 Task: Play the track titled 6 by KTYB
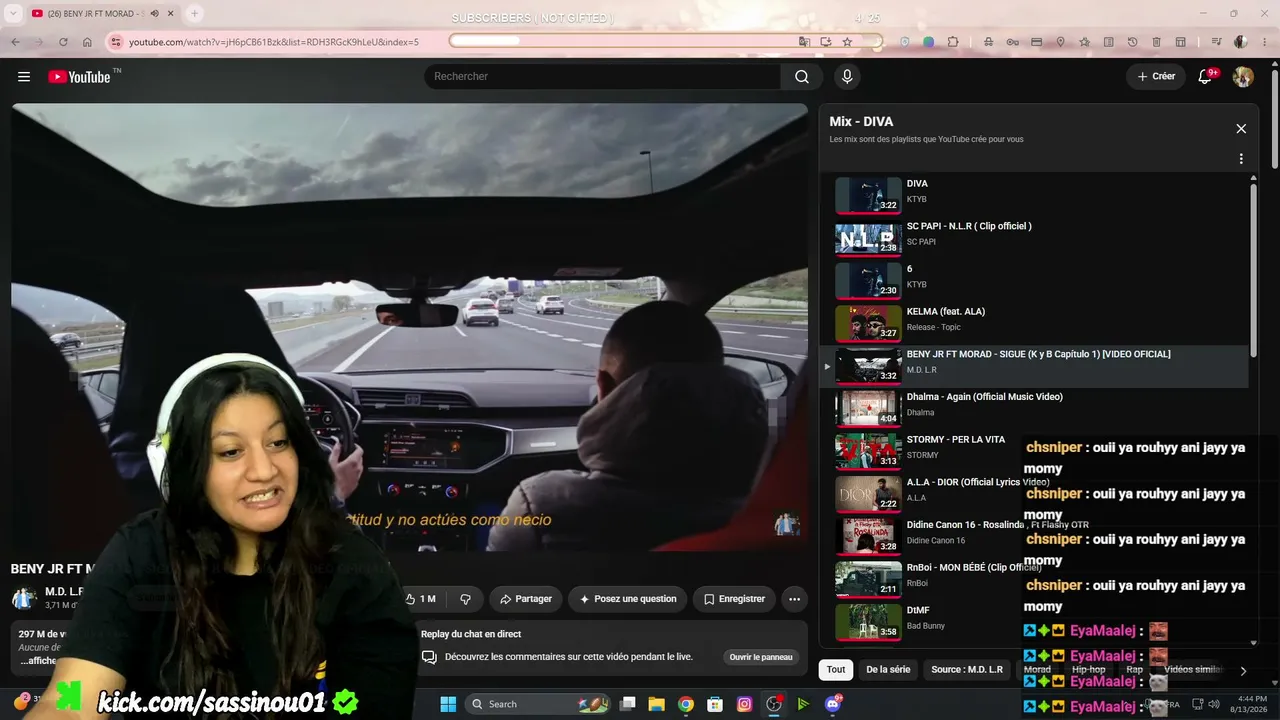click(x=1035, y=281)
